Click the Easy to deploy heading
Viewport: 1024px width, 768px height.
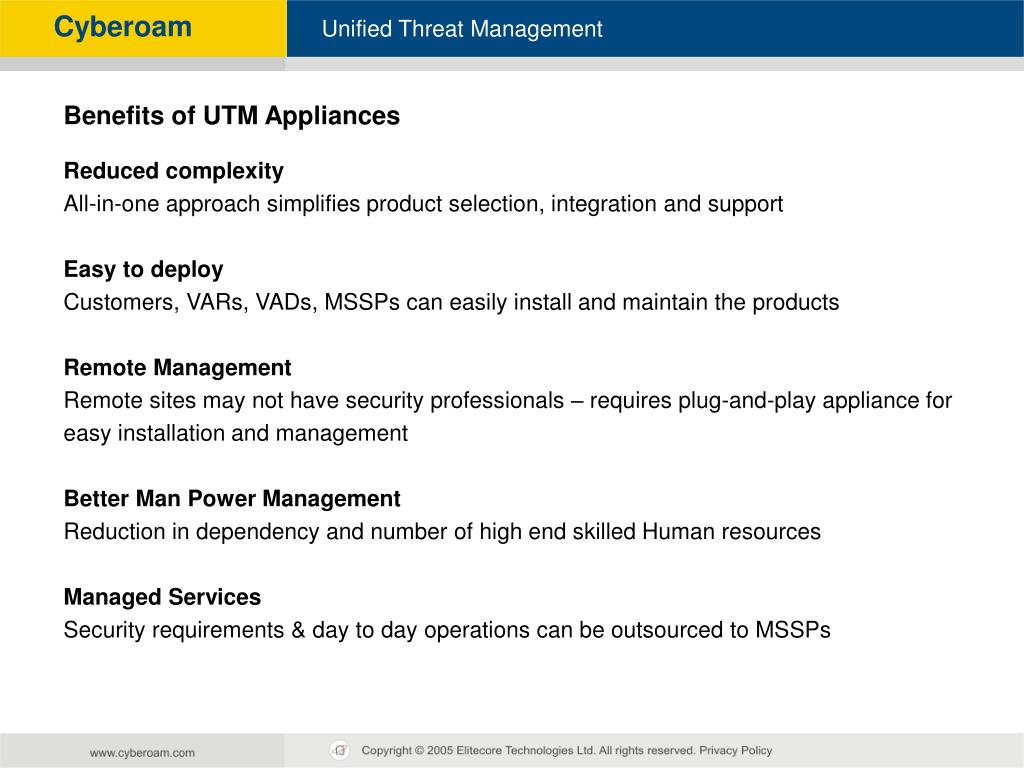coord(144,269)
